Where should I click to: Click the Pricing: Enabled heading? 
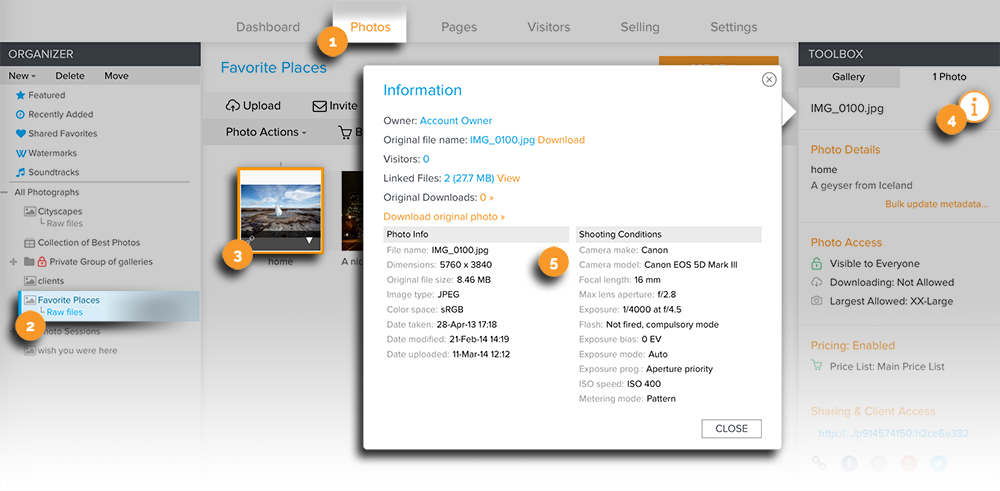[x=853, y=346]
